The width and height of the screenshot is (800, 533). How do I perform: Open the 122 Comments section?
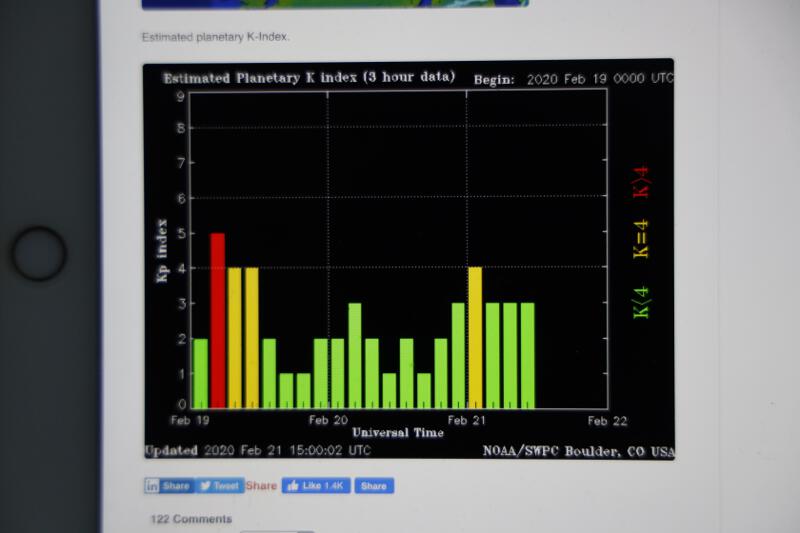click(191, 519)
